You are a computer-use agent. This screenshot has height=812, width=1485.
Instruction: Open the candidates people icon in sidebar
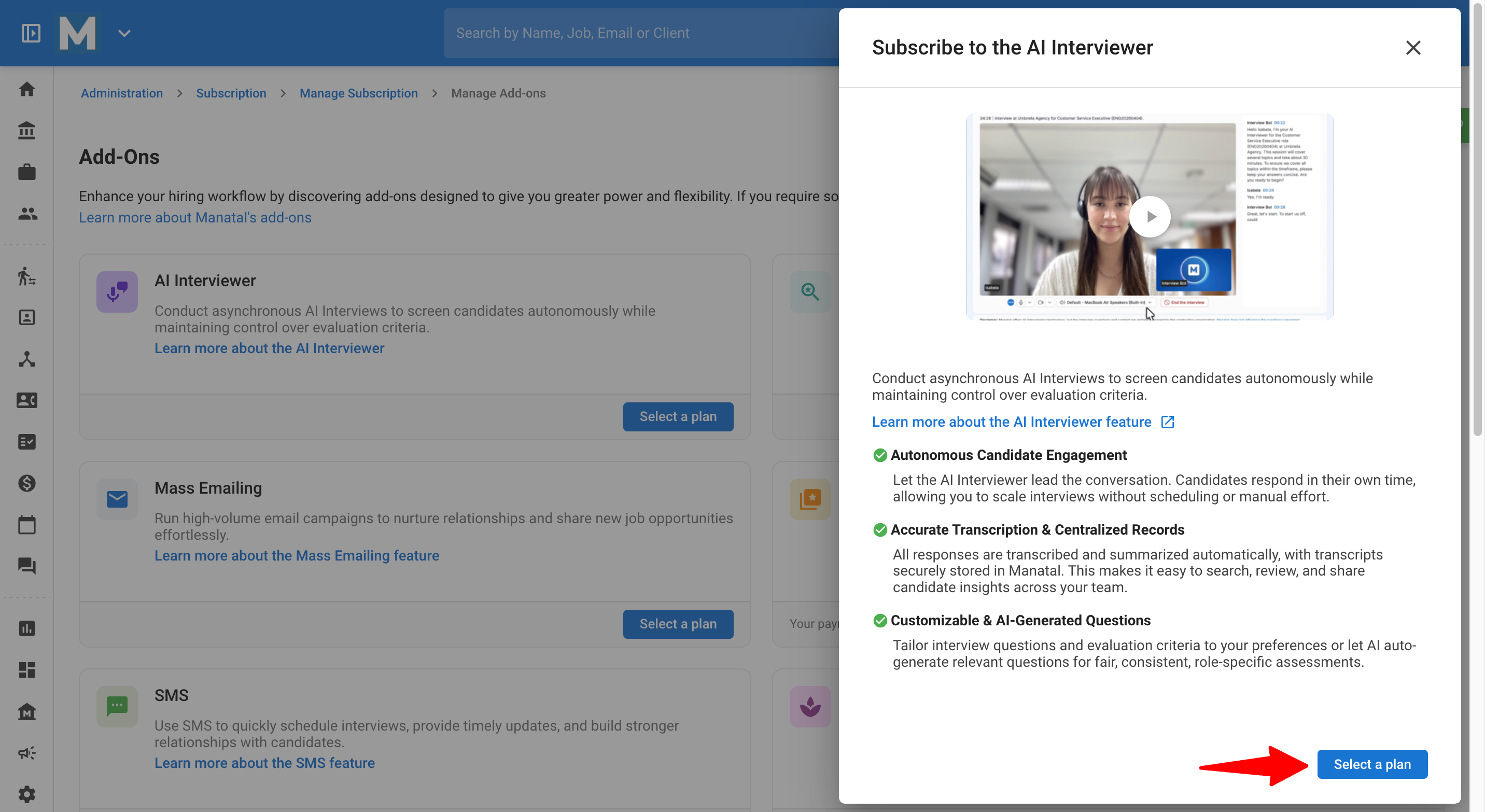(x=26, y=213)
